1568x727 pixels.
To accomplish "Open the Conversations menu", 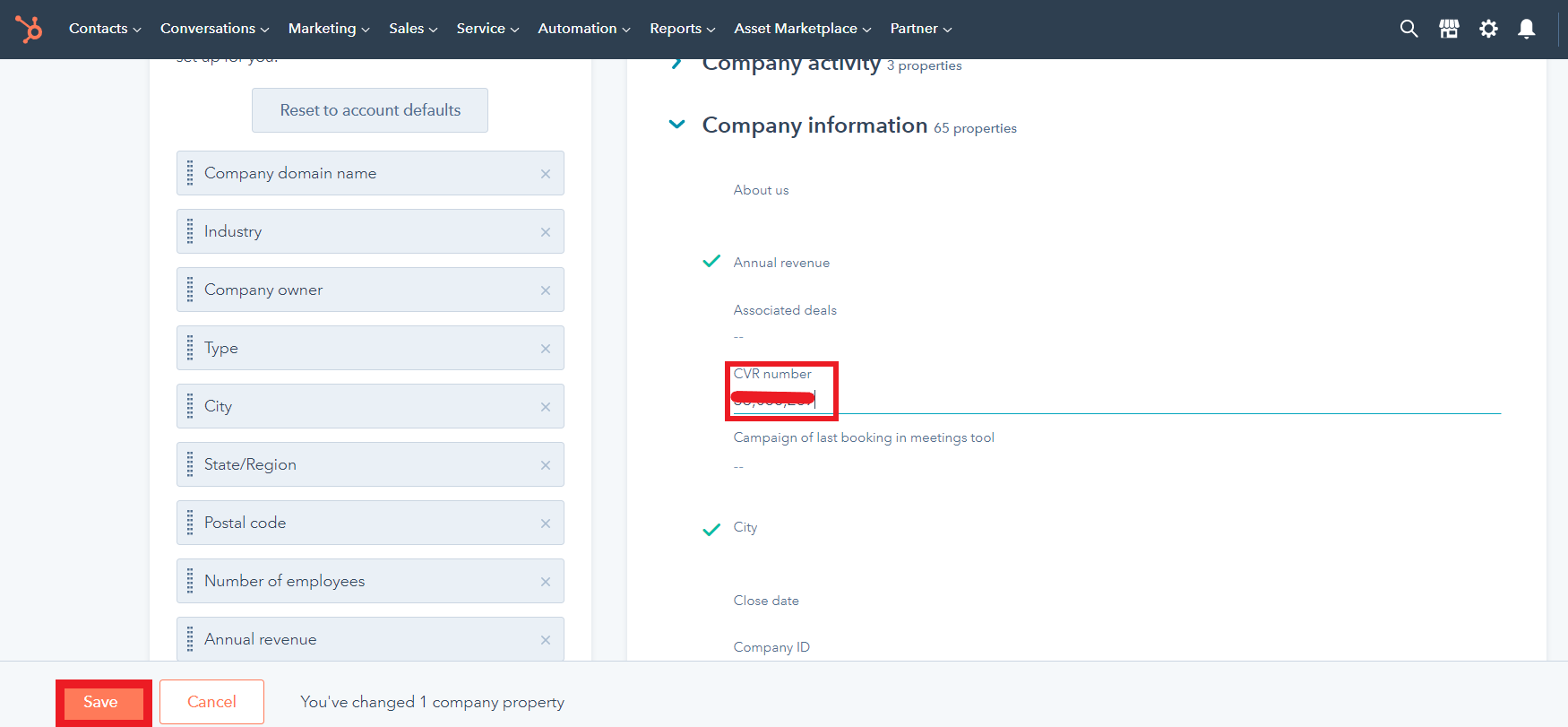I will pos(215,29).
